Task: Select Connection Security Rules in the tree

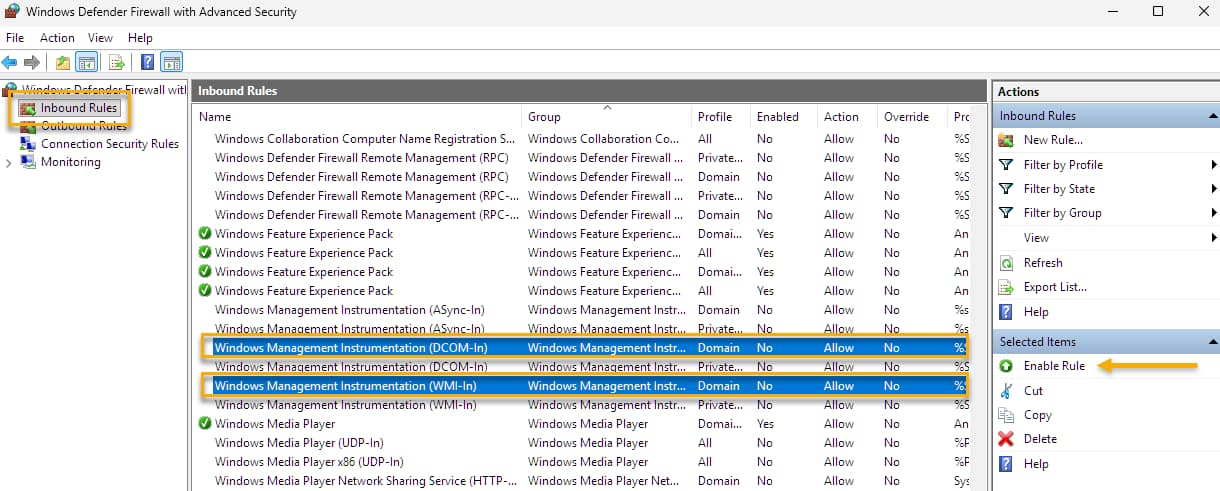Action: pos(110,144)
